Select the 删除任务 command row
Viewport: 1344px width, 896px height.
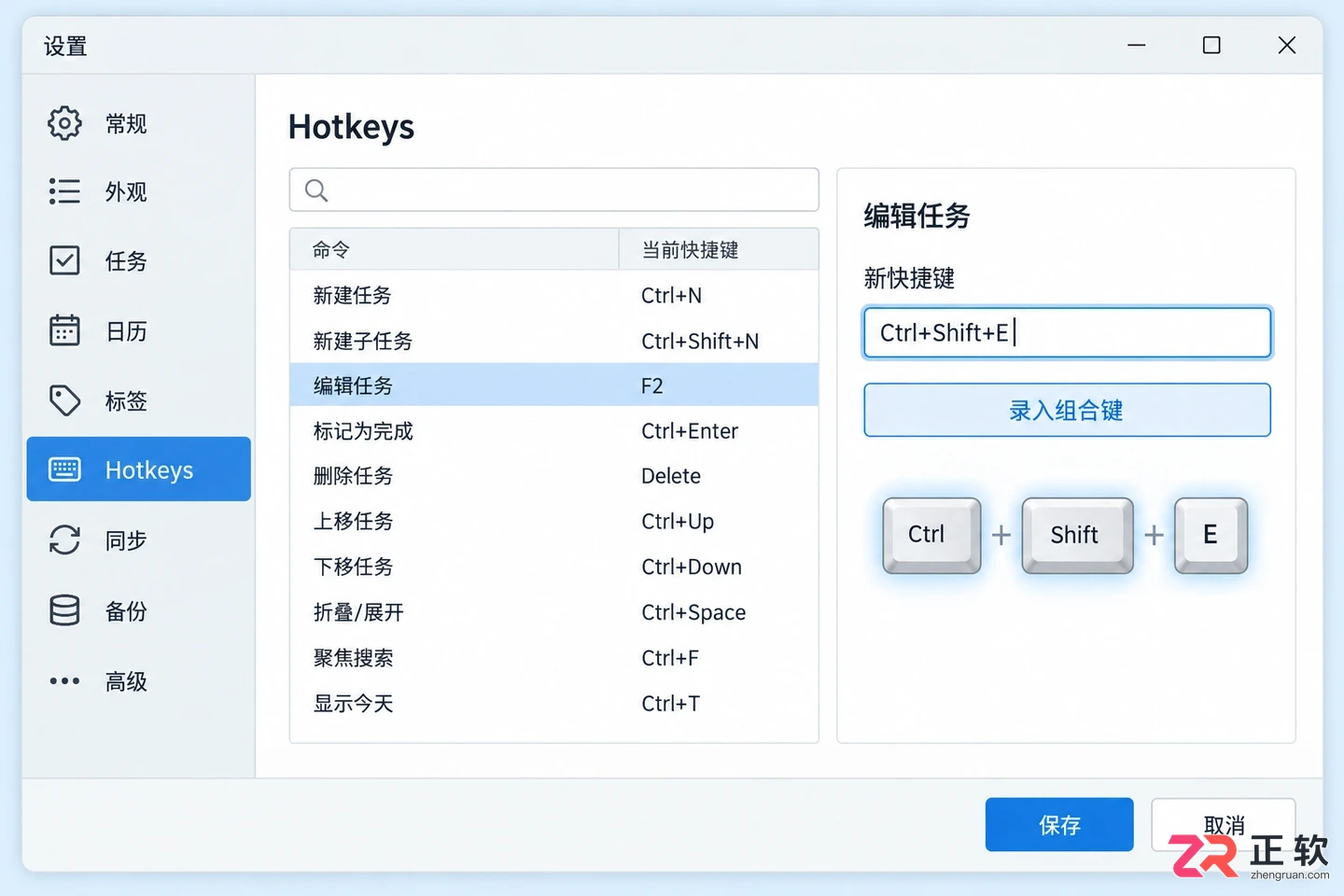554,476
